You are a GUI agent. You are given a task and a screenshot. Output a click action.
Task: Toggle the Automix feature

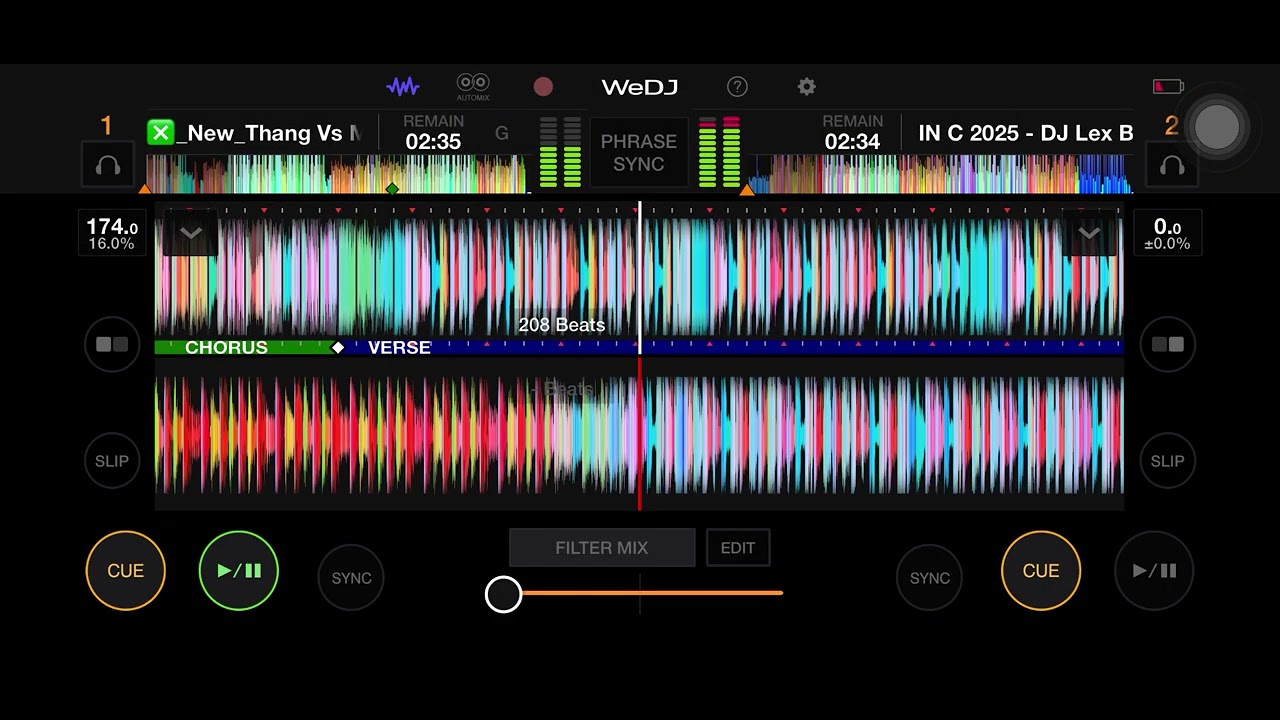[473, 87]
